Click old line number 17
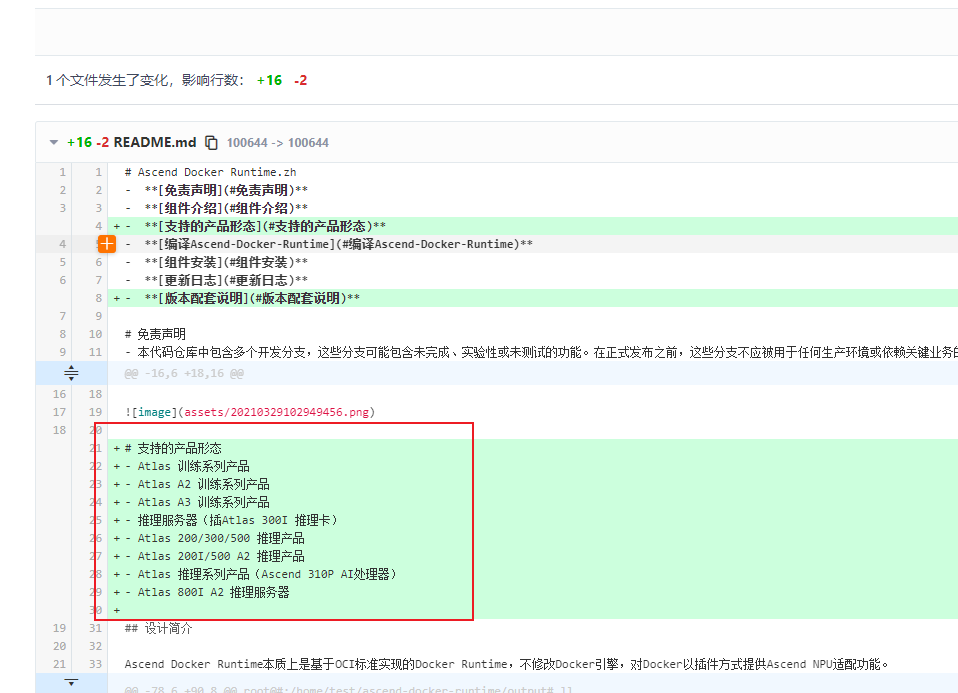This screenshot has width=958, height=693. tap(59, 412)
